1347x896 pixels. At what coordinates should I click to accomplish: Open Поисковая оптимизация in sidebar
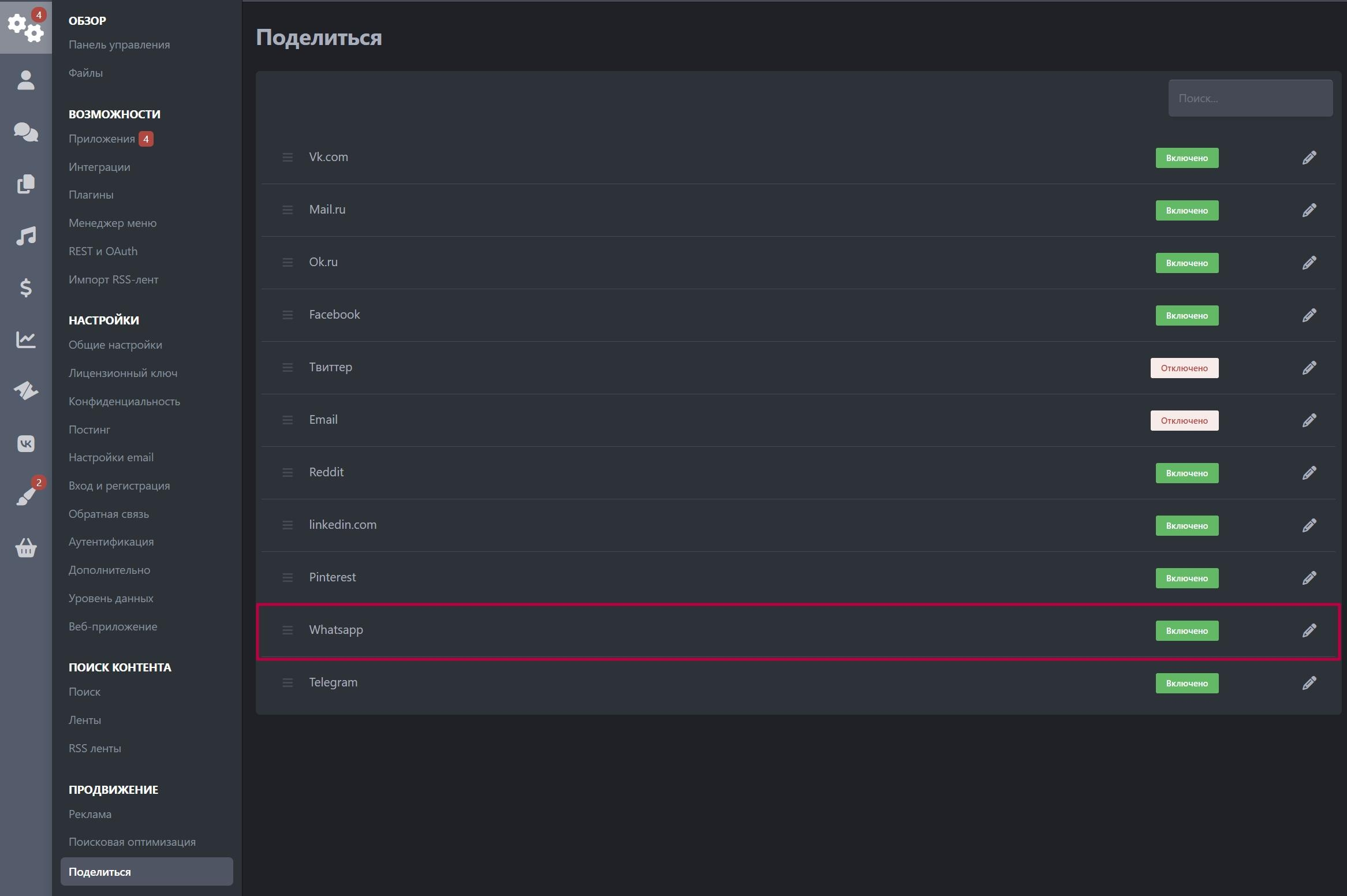[x=132, y=842]
